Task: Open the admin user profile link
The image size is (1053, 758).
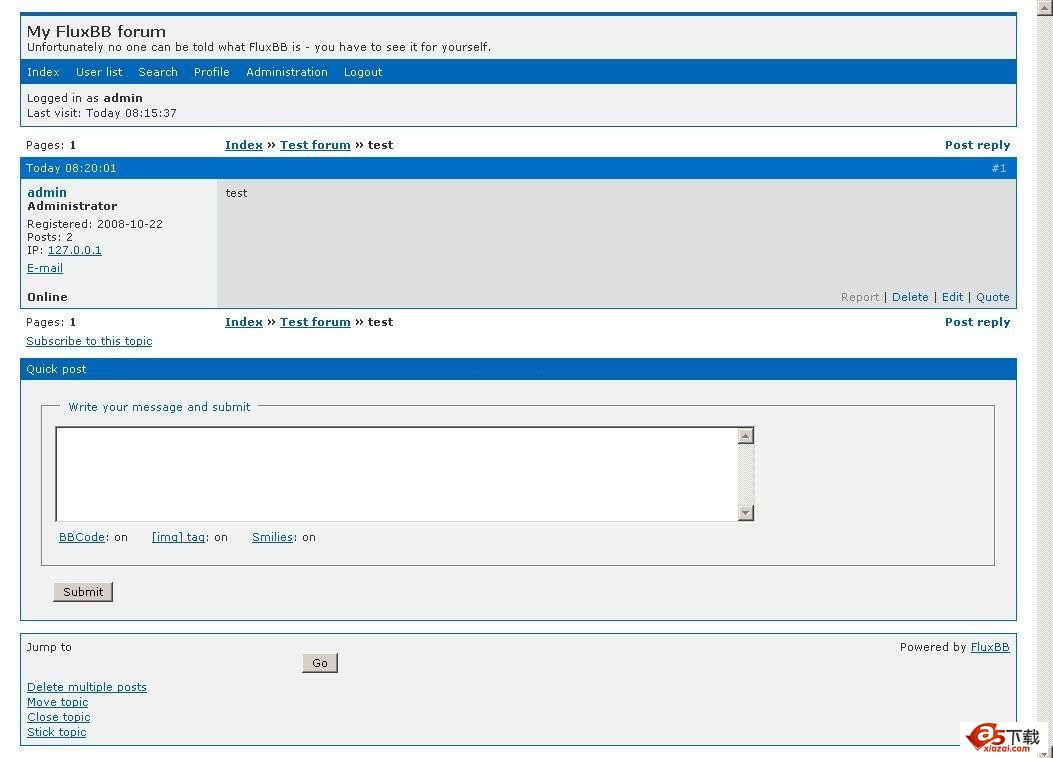Action: pyautogui.click(x=47, y=193)
